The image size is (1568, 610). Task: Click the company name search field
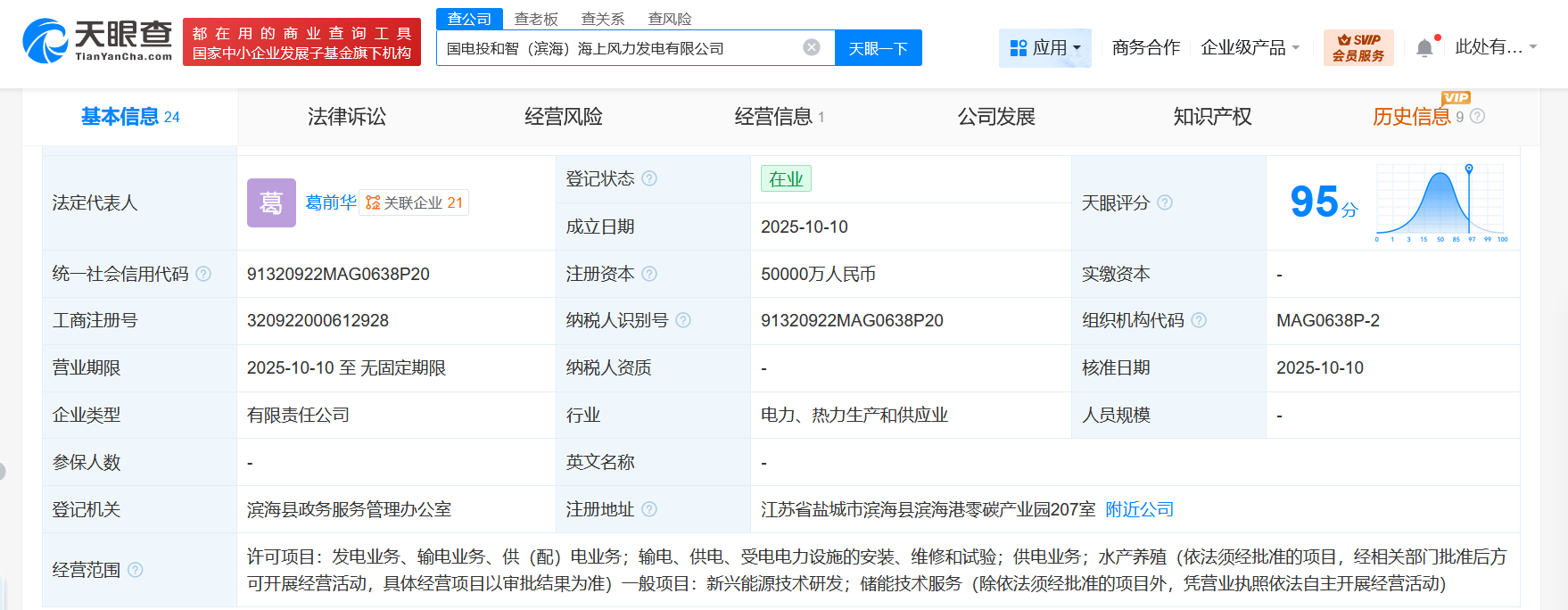point(615,48)
